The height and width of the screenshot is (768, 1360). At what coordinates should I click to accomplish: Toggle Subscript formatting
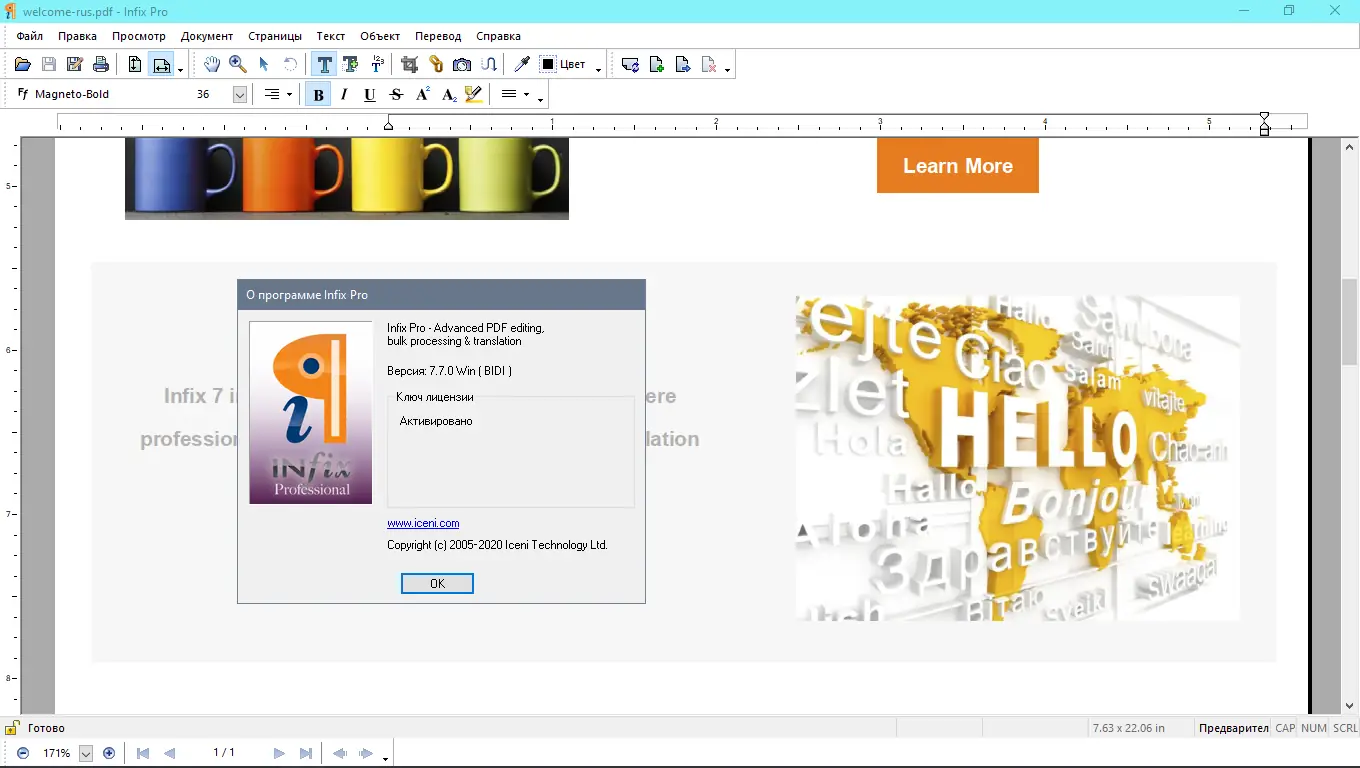[449, 95]
